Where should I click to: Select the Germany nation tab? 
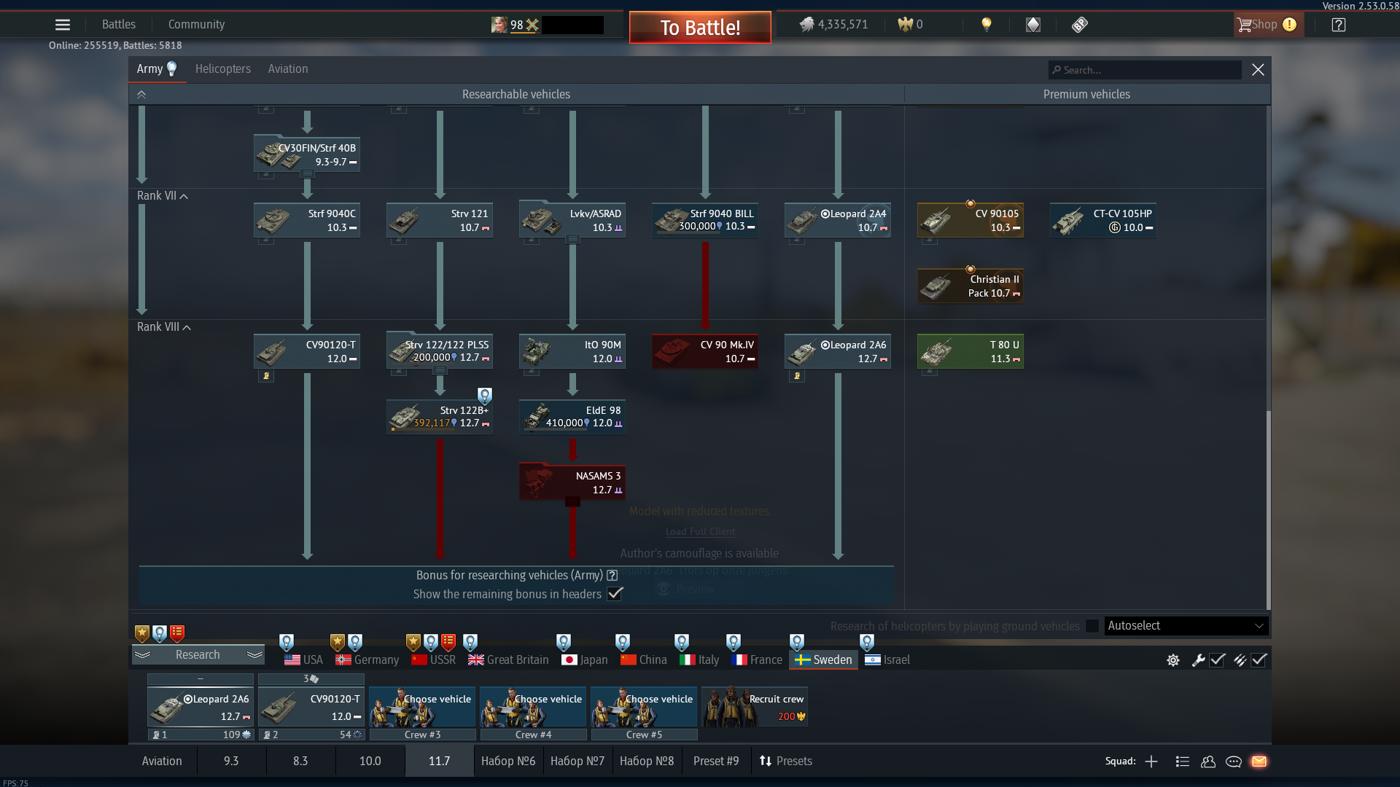tap(367, 660)
